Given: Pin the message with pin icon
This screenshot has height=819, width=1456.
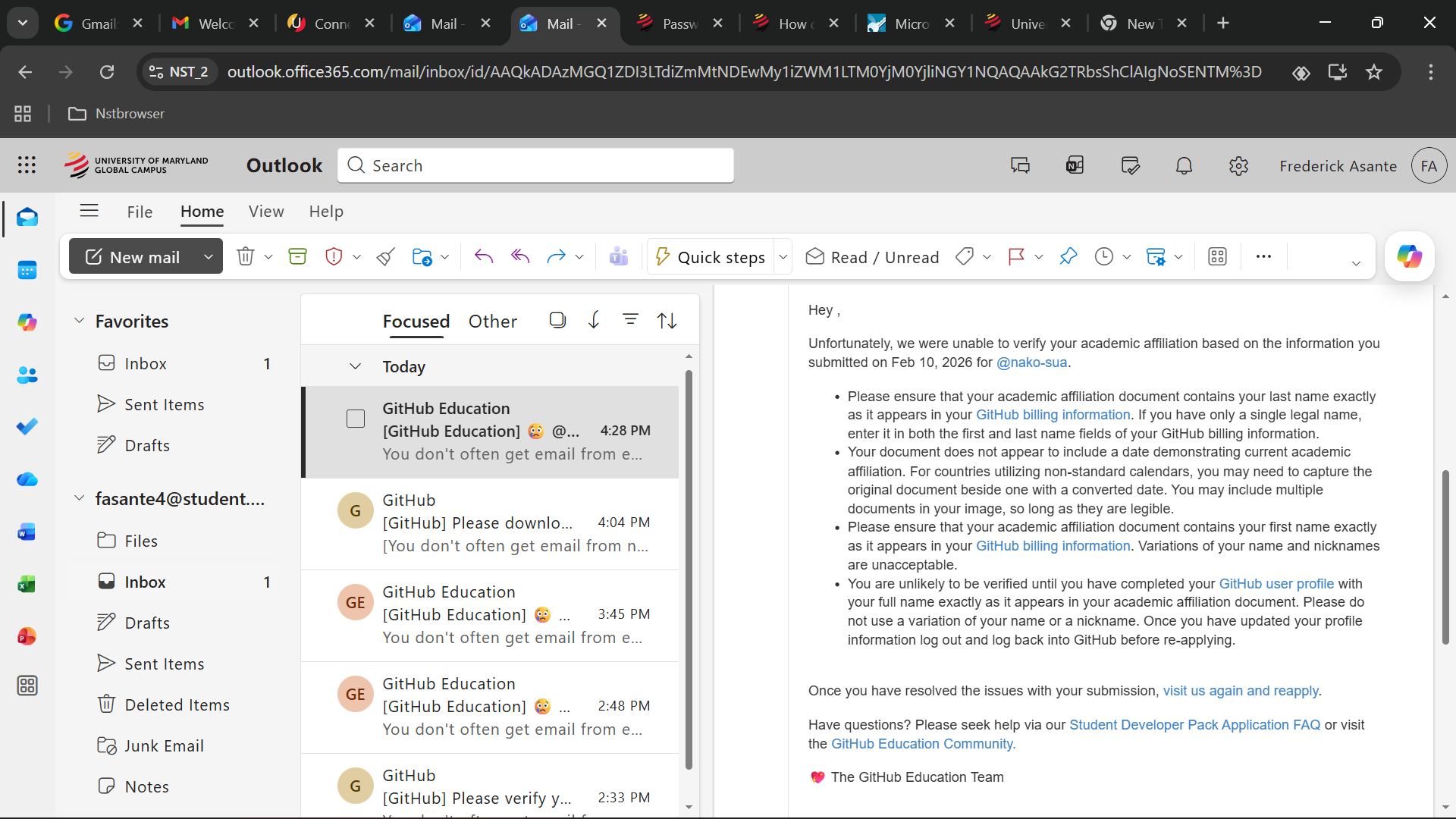Looking at the screenshot, I should [1068, 257].
